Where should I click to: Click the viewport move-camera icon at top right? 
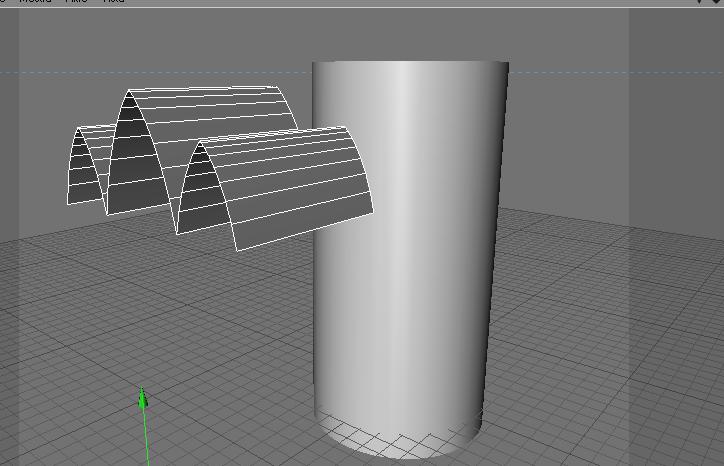(x=700, y=1)
